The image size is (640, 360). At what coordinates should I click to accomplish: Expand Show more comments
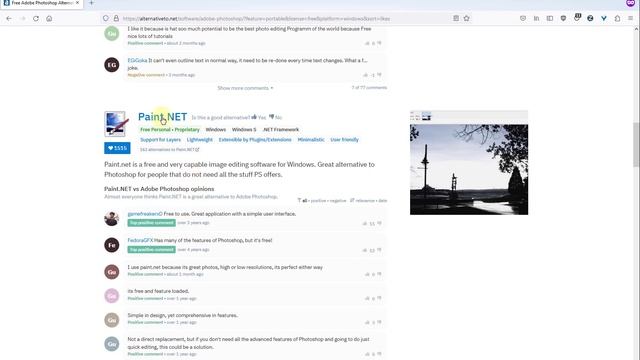tap(245, 88)
